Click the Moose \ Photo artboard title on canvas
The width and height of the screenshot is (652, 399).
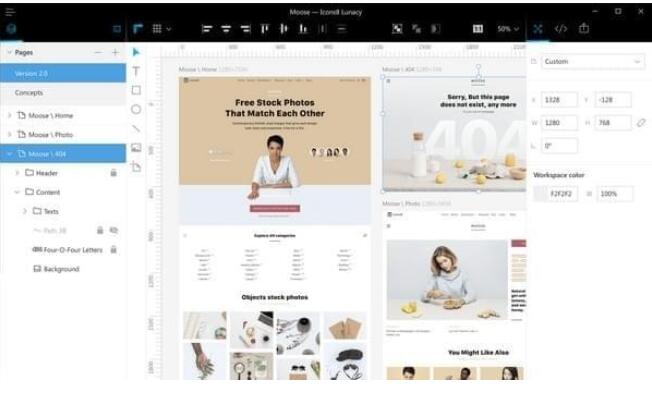(401, 204)
